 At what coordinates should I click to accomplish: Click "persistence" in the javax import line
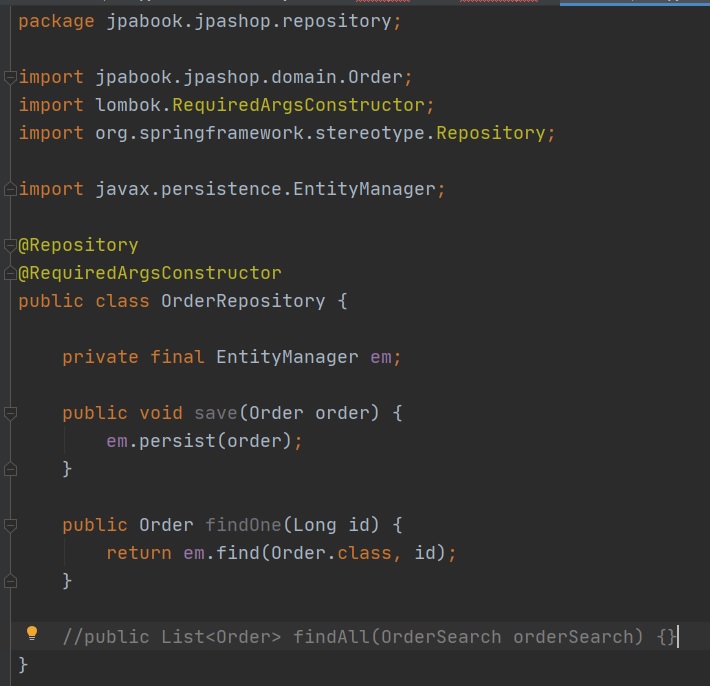[x=221, y=189]
